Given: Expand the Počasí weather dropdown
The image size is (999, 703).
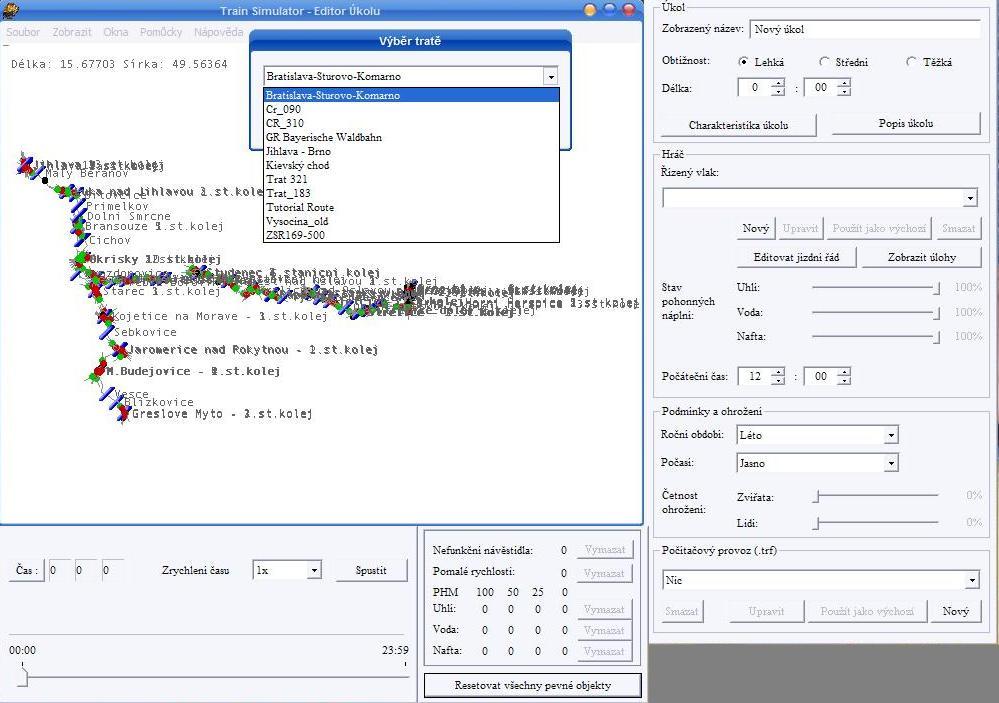Looking at the screenshot, I should tap(890, 463).
